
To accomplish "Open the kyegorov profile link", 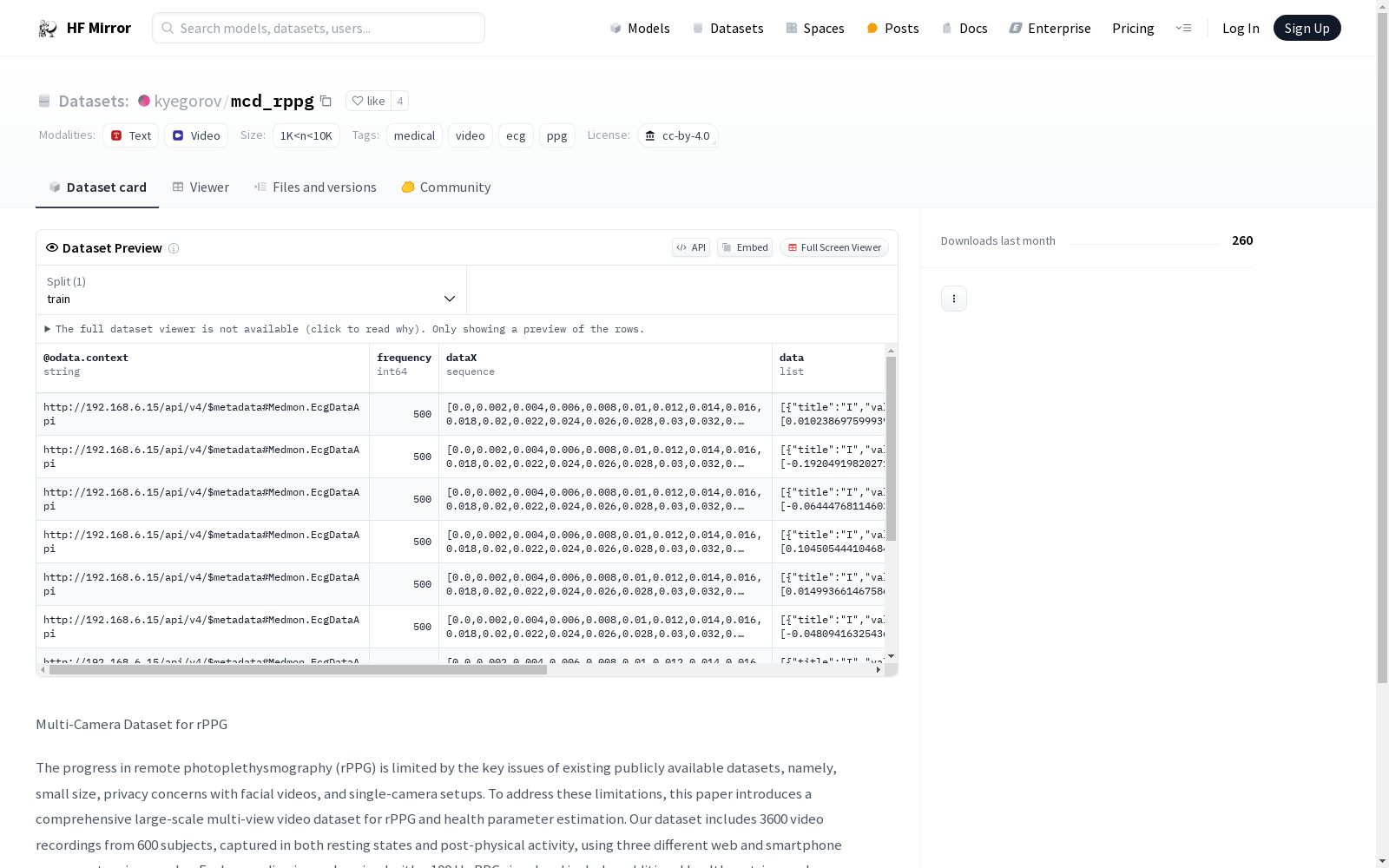I will 188,101.
